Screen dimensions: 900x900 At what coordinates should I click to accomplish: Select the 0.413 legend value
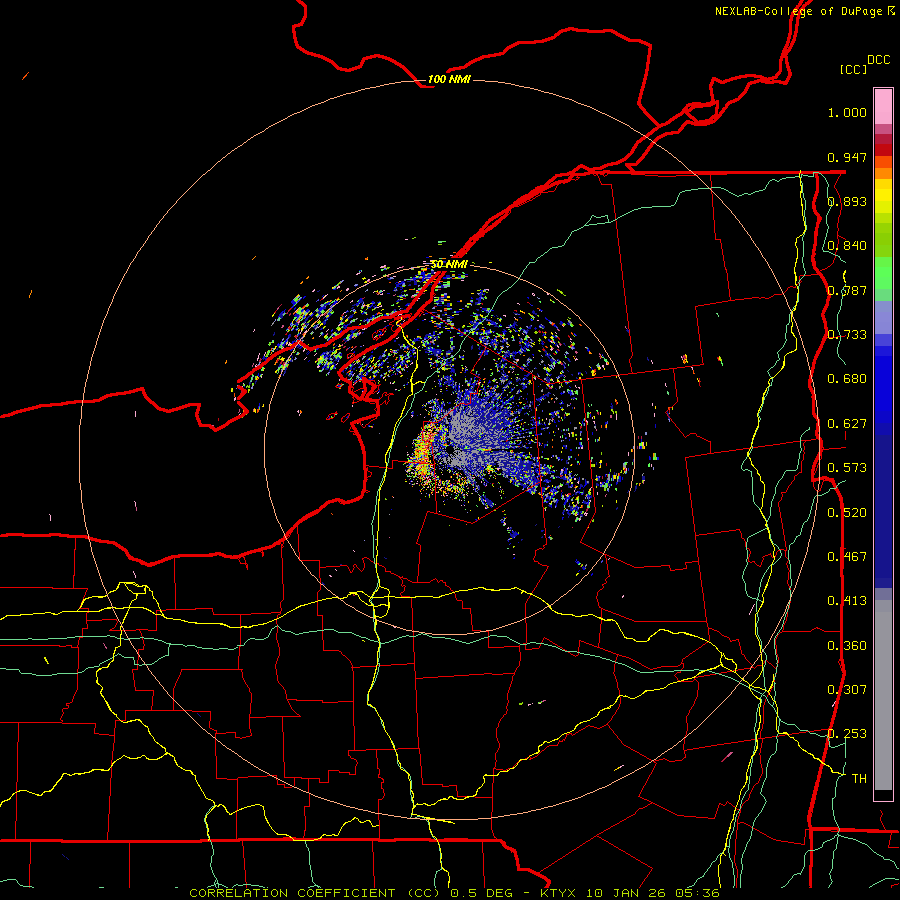(x=847, y=601)
